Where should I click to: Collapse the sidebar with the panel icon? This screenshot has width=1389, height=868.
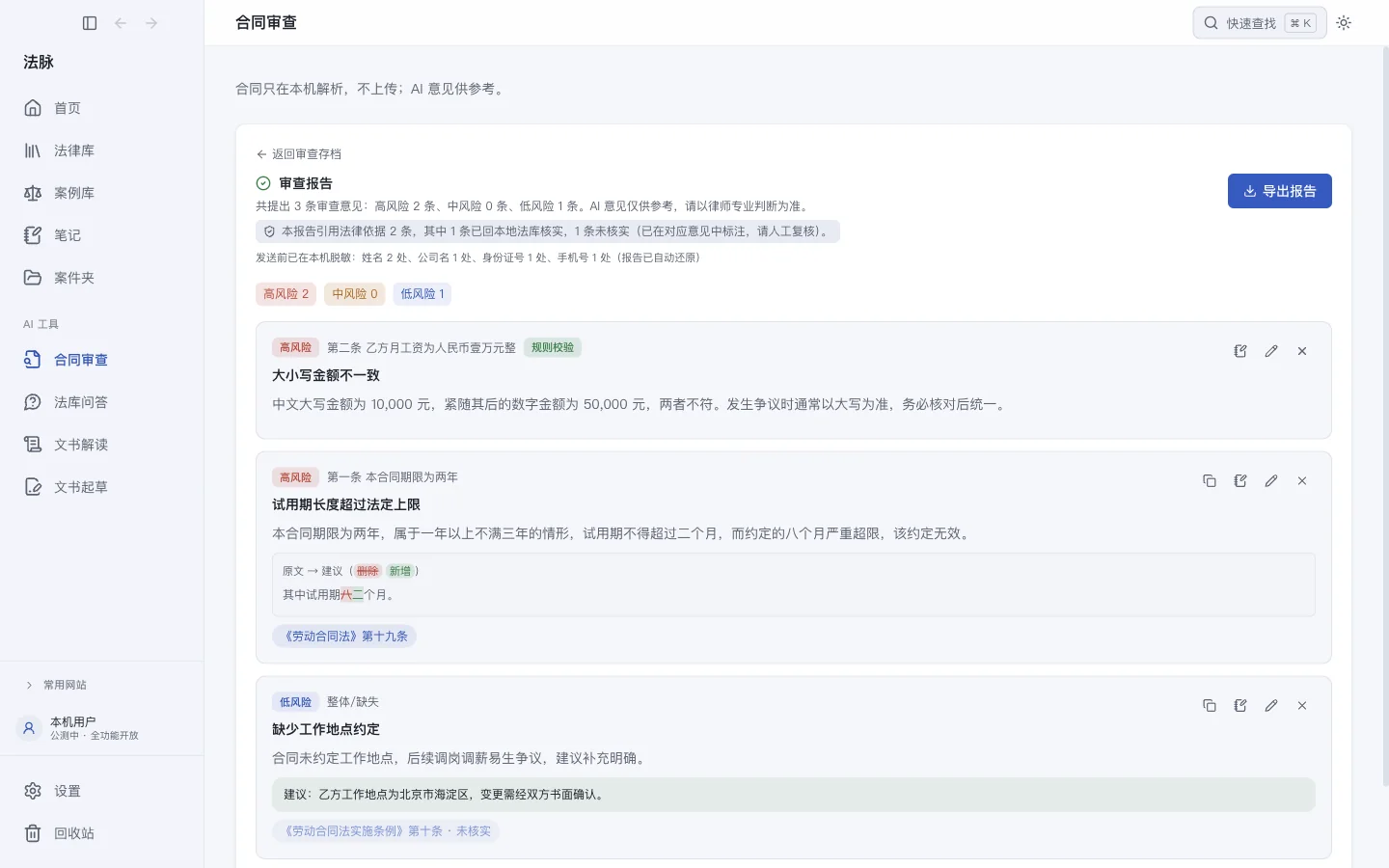pyautogui.click(x=90, y=23)
